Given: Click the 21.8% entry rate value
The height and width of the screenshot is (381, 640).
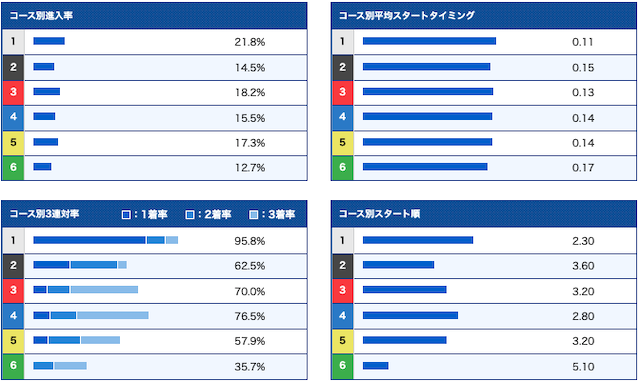Looking at the screenshot, I should point(250,42).
